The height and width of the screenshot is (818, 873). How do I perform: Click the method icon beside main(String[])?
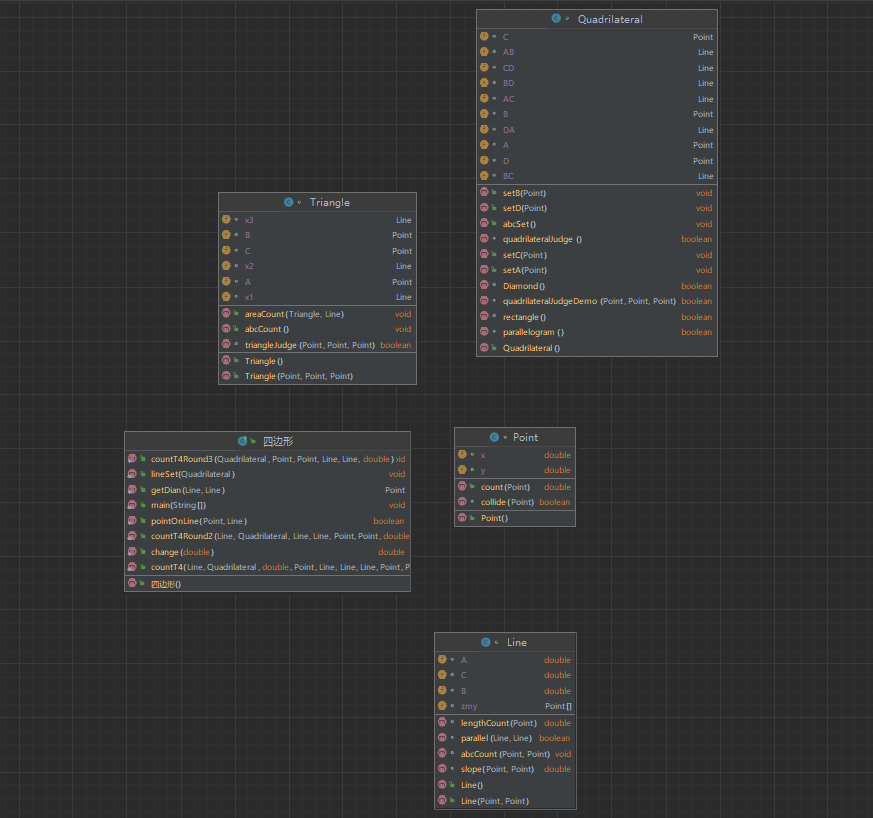click(x=132, y=505)
